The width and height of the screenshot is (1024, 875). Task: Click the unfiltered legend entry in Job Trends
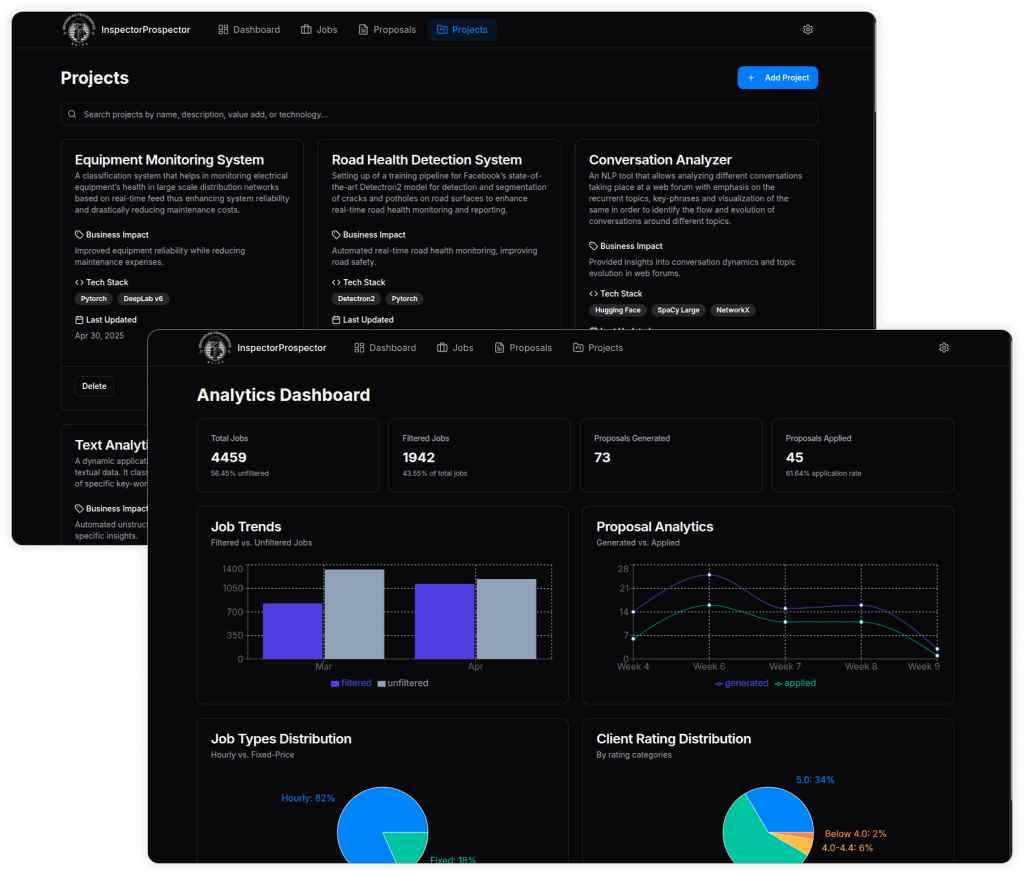click(403, 683)
